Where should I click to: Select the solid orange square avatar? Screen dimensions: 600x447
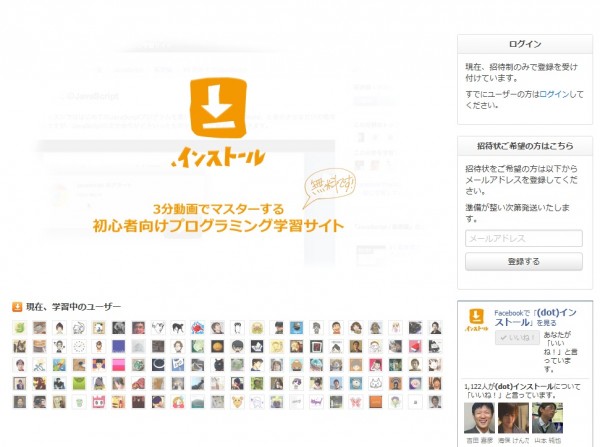tap(376, 402)
